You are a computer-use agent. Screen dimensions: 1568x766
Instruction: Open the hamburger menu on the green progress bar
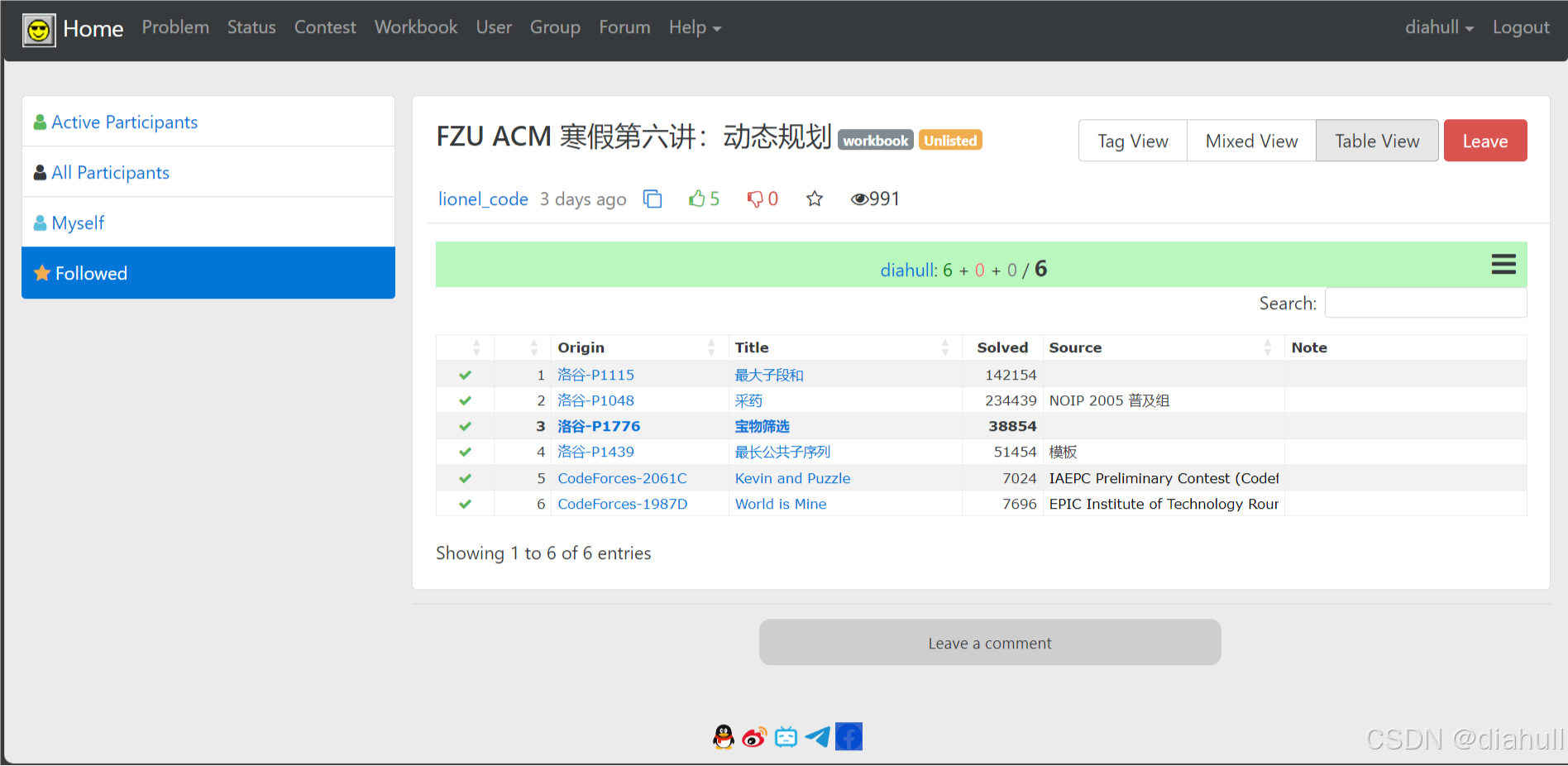1503,265
